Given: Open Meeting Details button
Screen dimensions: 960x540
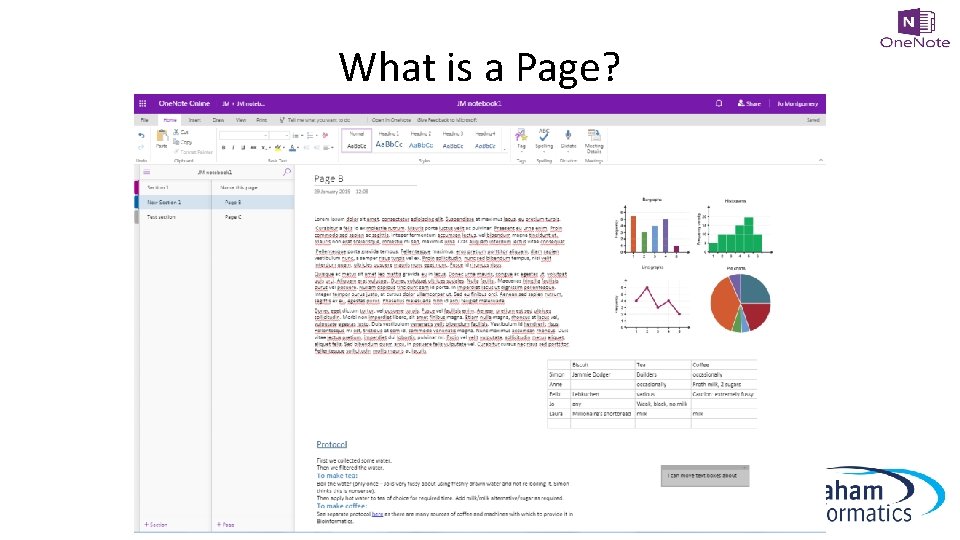Looking at the screenshot, I should coord(594,141).
